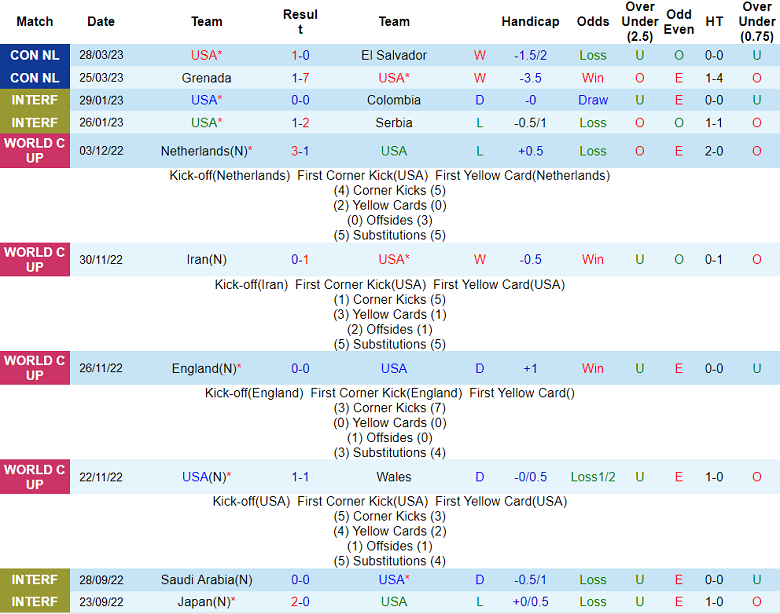Click the Over Under (2.5) header
This screenshot has height=614, width=780.
click(x=640, y=21)
